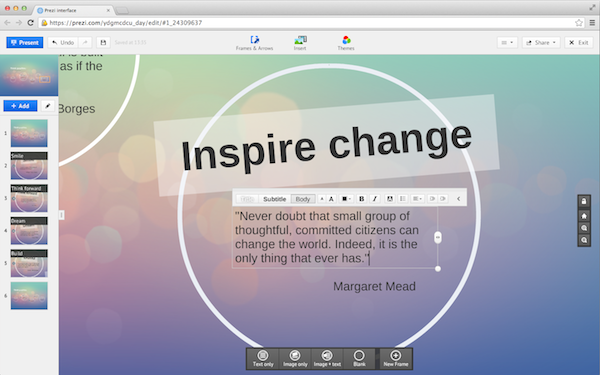Select the Build path step thumbnail

point(29,263)
